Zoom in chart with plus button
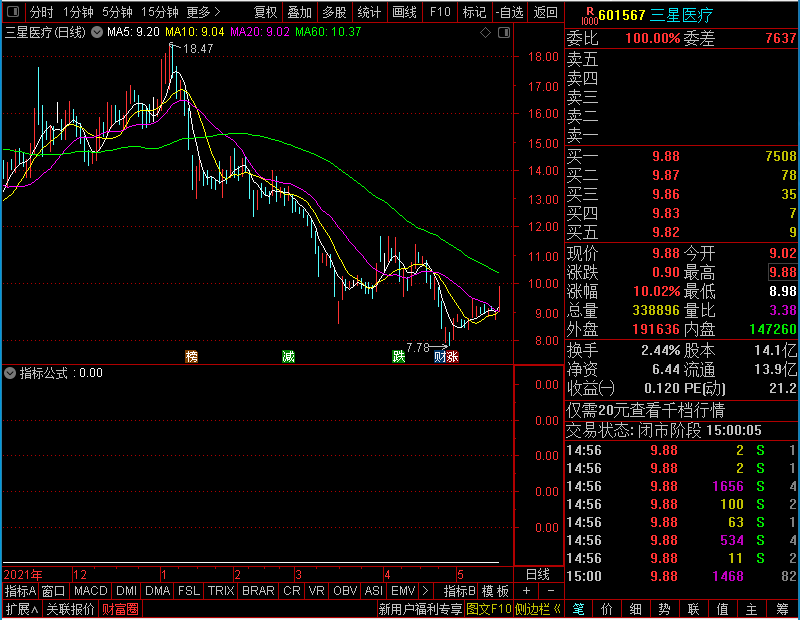This screenshot has width=800, height=620. point(526,591)
